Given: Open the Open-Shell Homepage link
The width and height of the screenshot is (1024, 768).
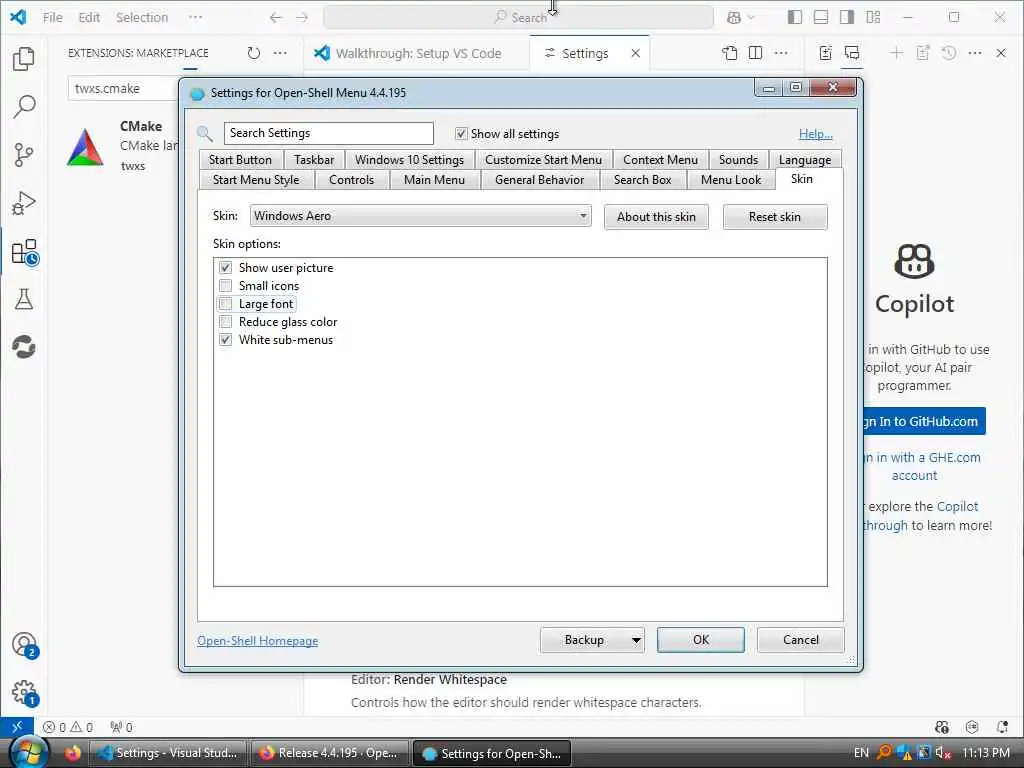Looking at the screenshot, I should tap(257, 641).
